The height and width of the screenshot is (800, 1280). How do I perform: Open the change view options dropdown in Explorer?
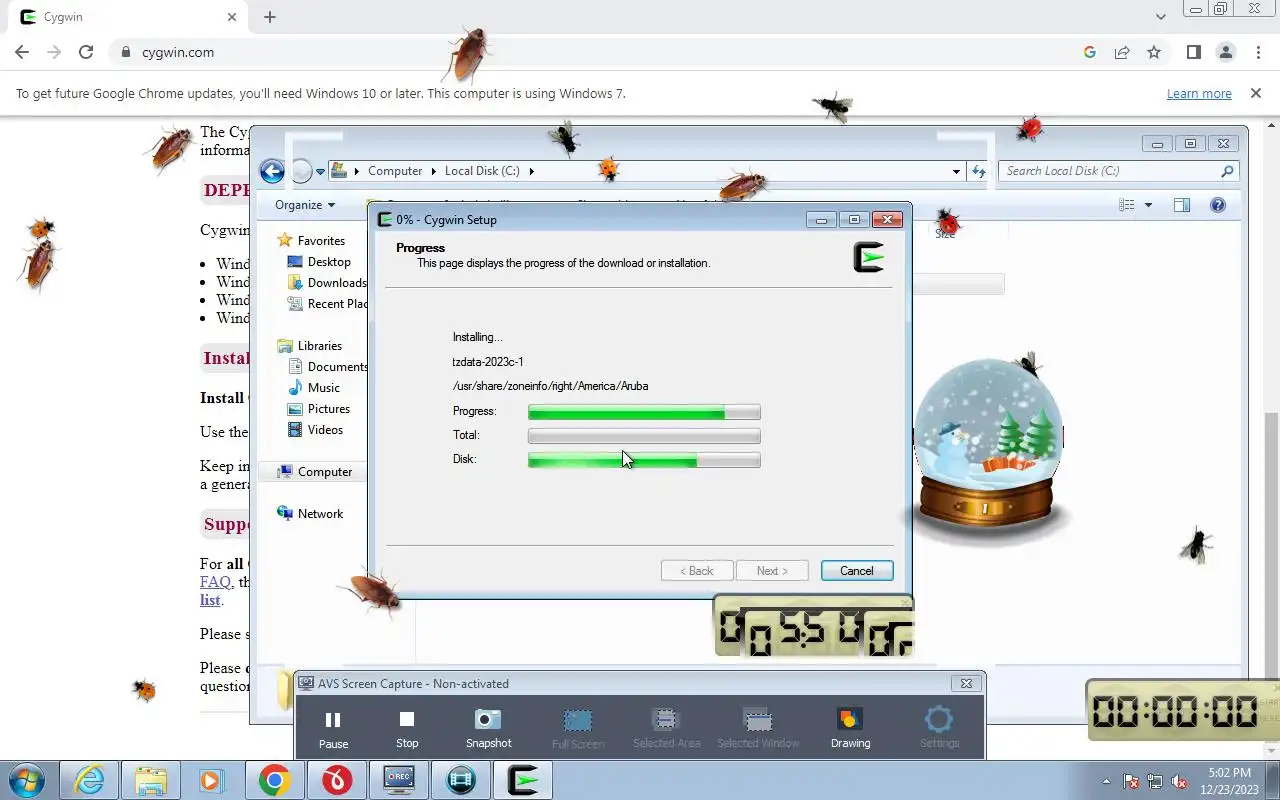click(x=1148, y=205)
